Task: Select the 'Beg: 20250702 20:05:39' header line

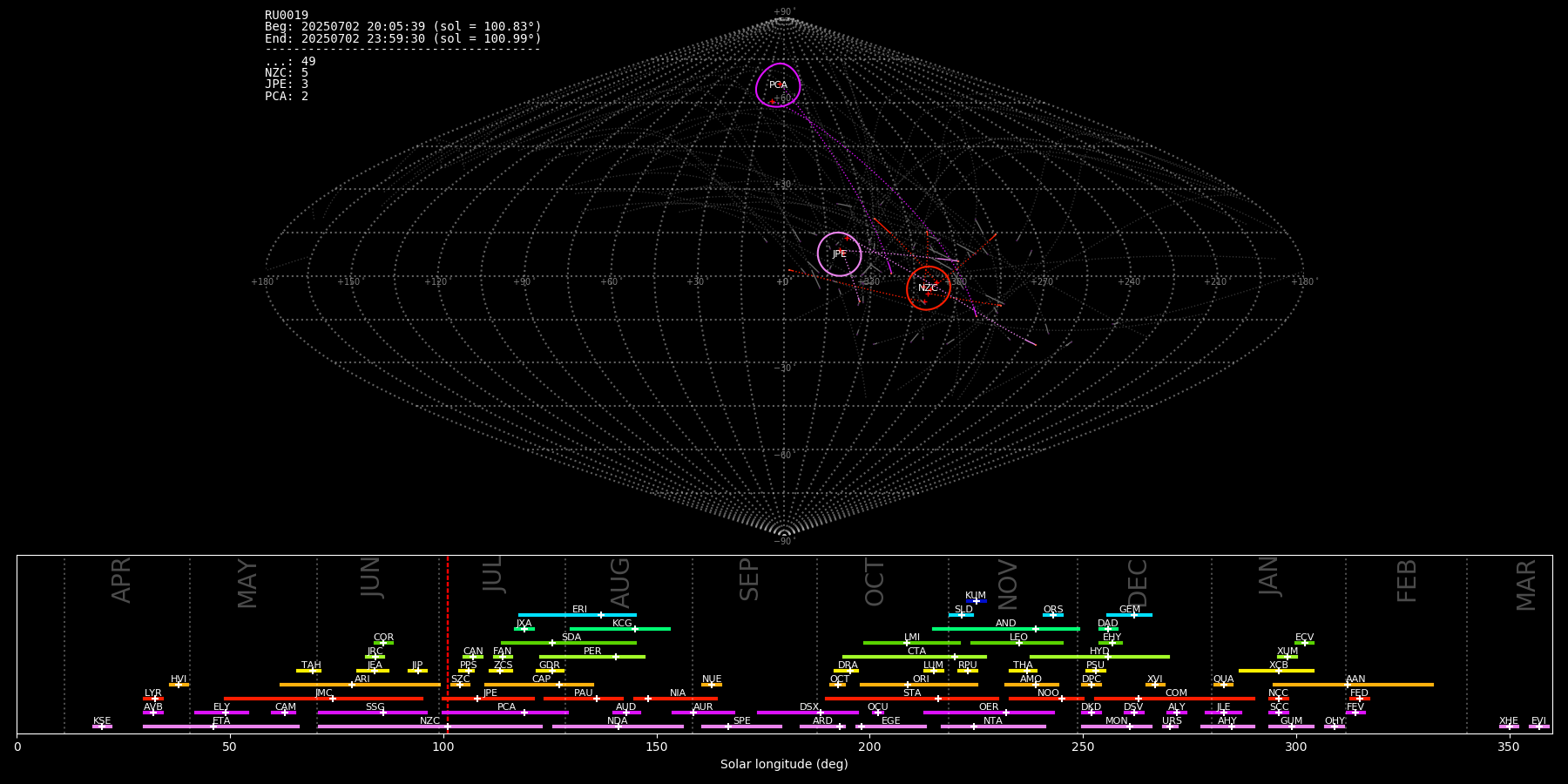Action: pyautogui.click(x=403, y=27)
